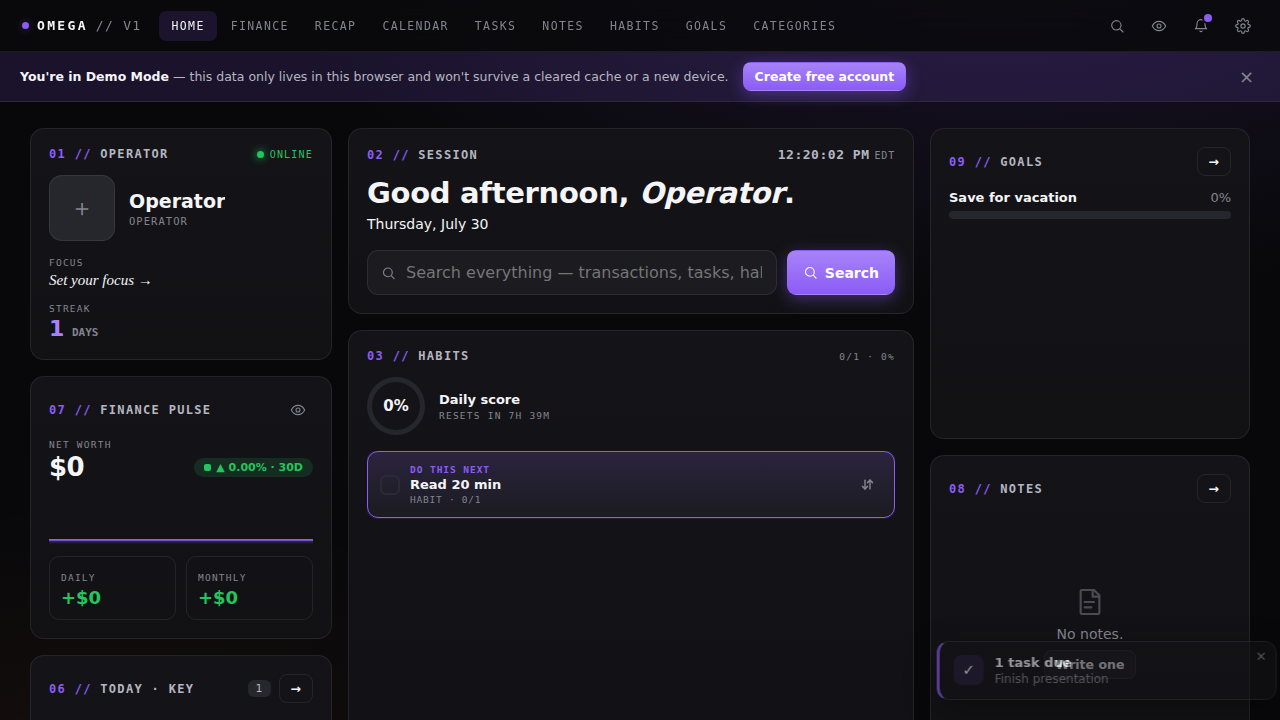
Task: Focus the Search everything input field
Action: 572,273
